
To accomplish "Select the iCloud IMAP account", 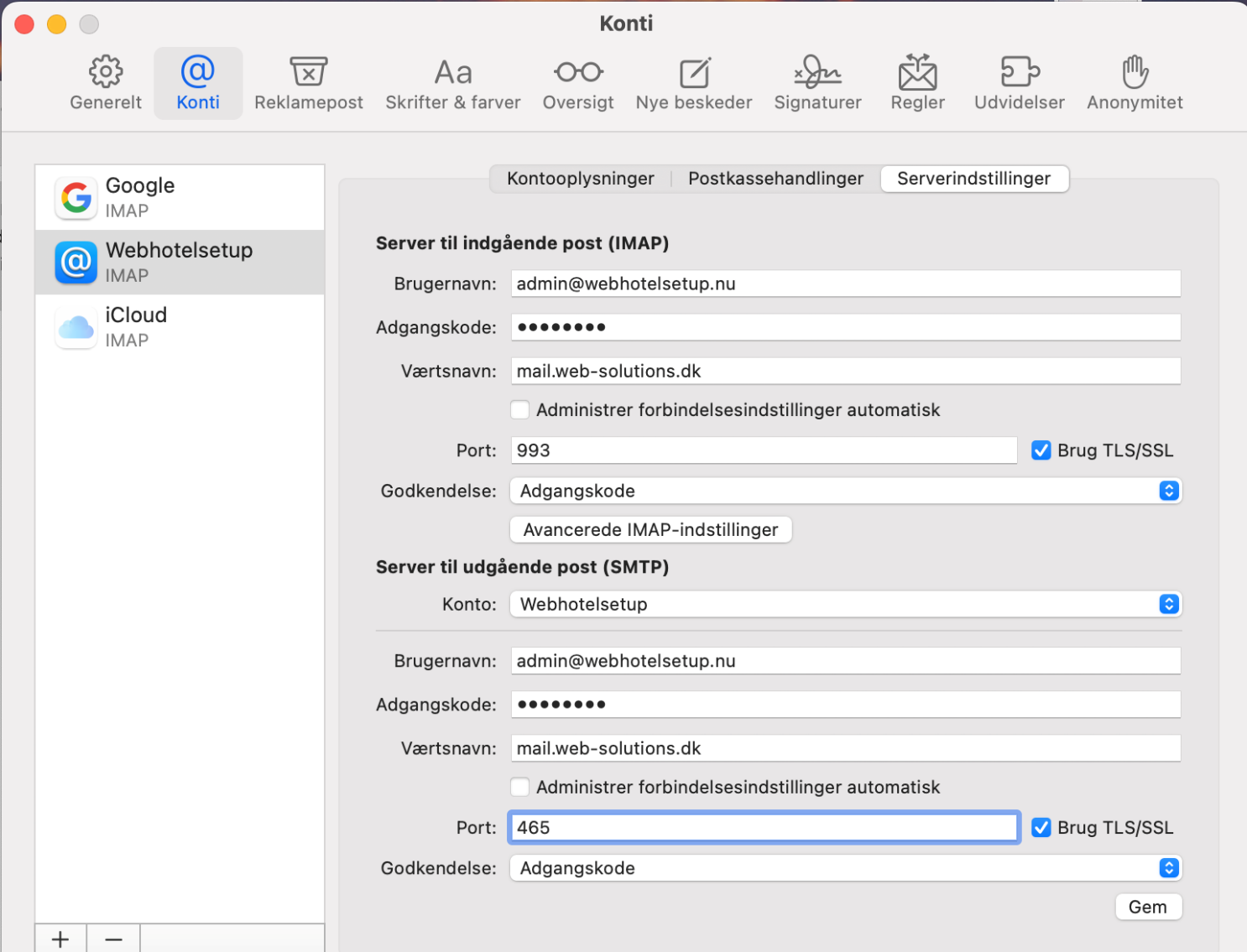I will tap(180, 327).
